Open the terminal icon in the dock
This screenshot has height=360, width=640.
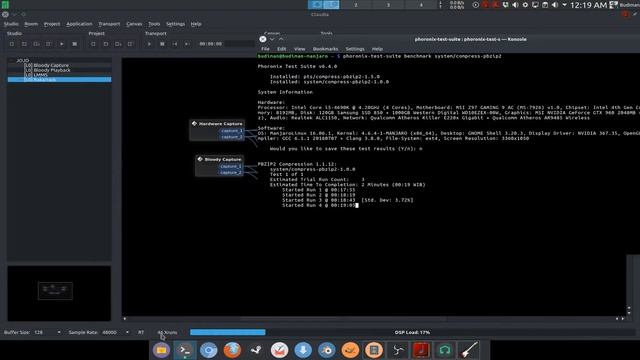pos(185,350)
